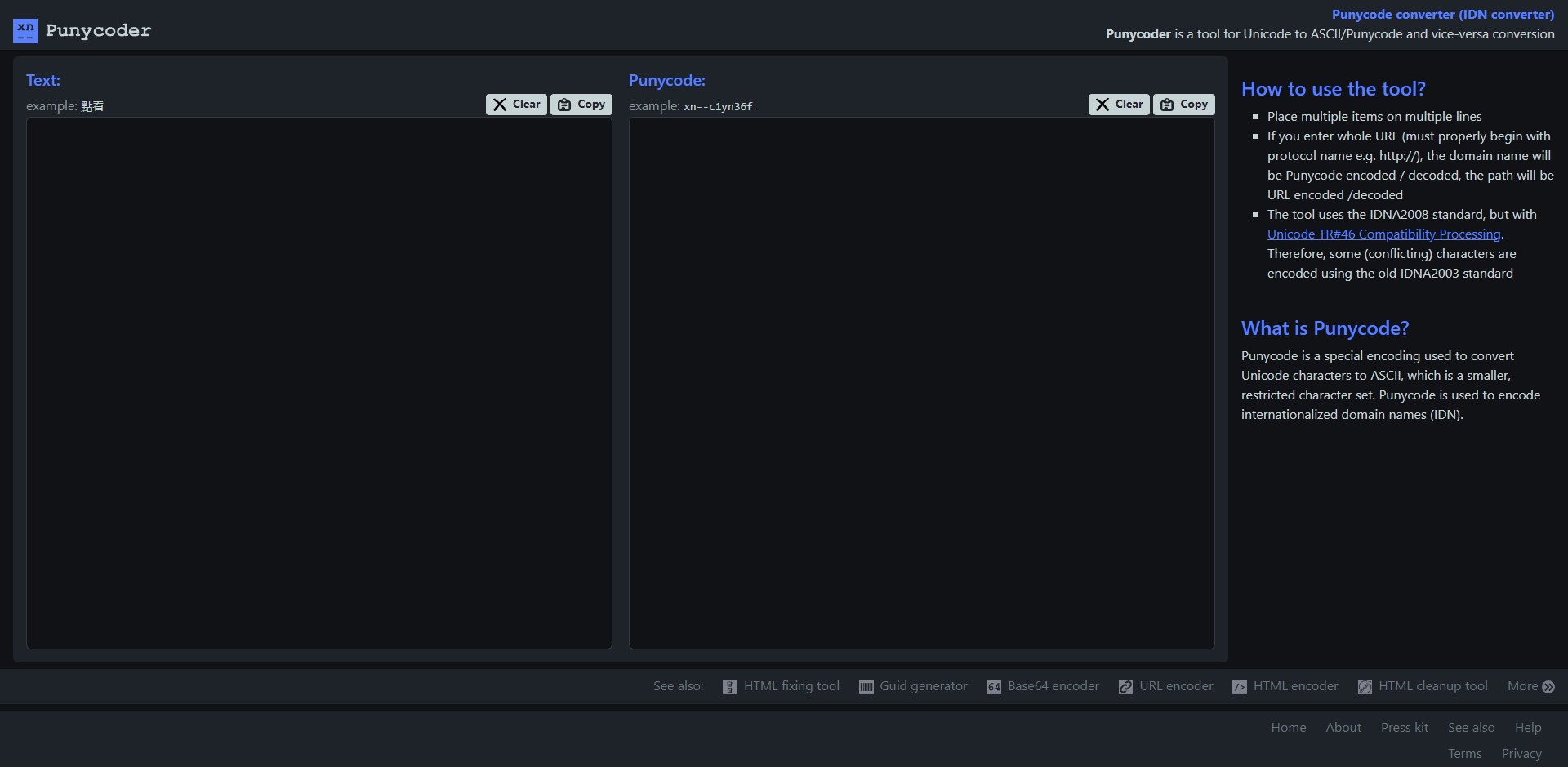Screen dimensions: 1568x767
Task: Open Unicode TR#46 Compatibility Processing link
Action: coord(1383,234)
